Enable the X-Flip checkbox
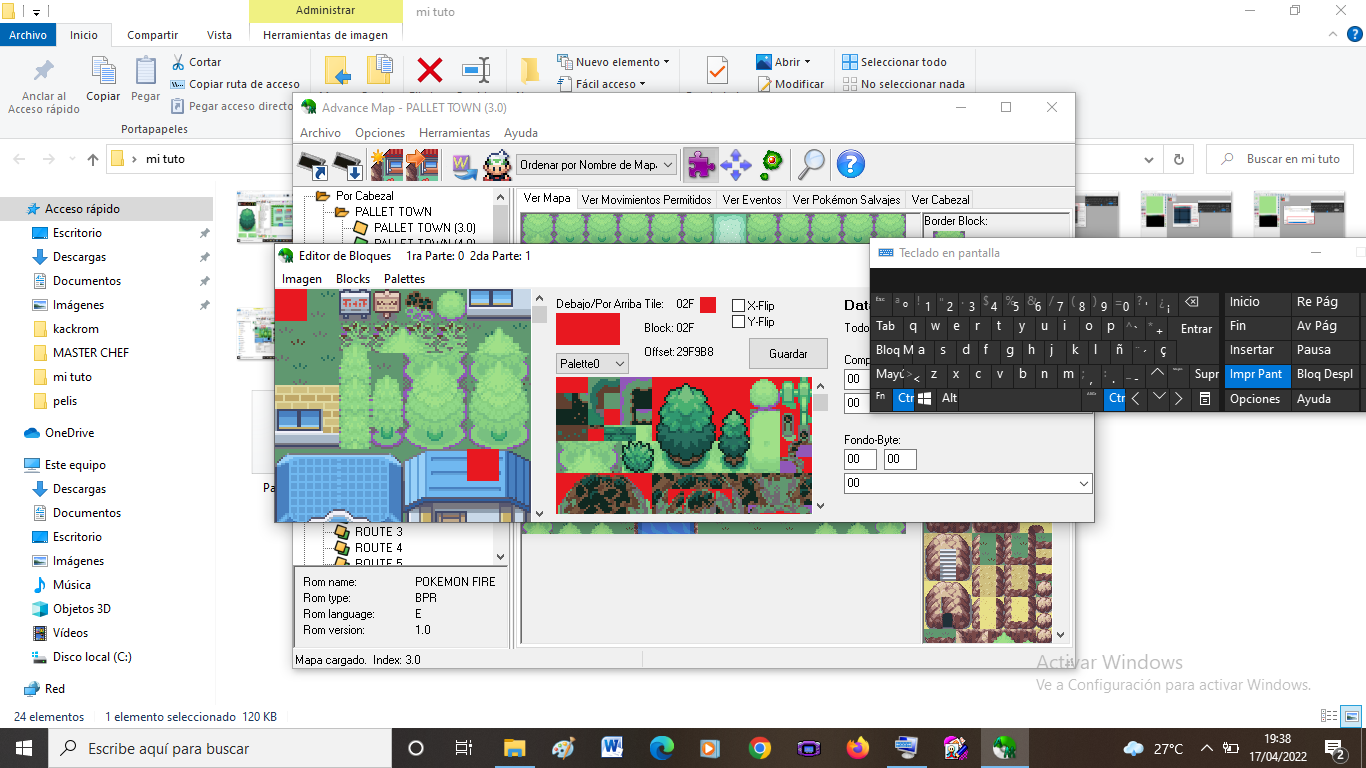 739,306
